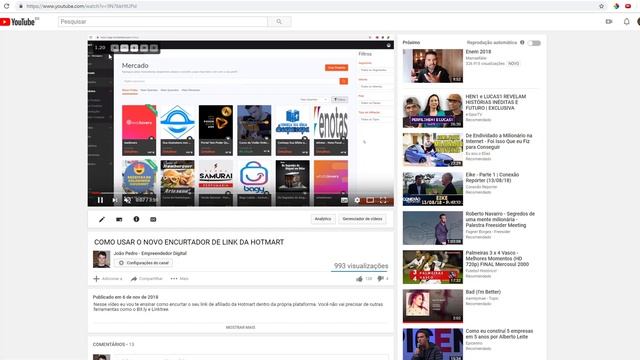Open the De Endividado a Milionário thumbnail
The image size is (640, 360).
pyautogui.click(x=433, y=150)
